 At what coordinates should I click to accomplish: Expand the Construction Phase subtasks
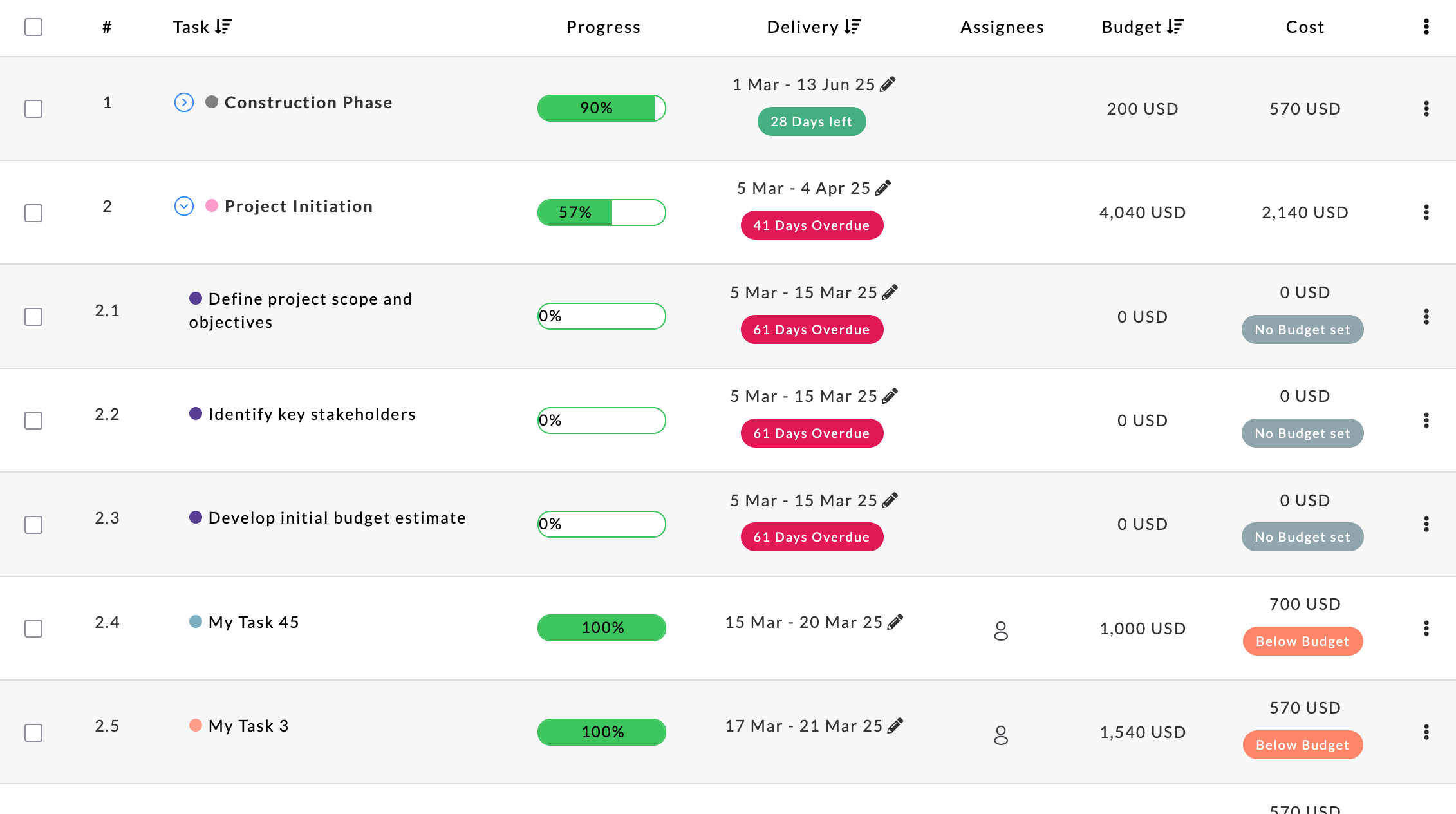pos(184,102)
